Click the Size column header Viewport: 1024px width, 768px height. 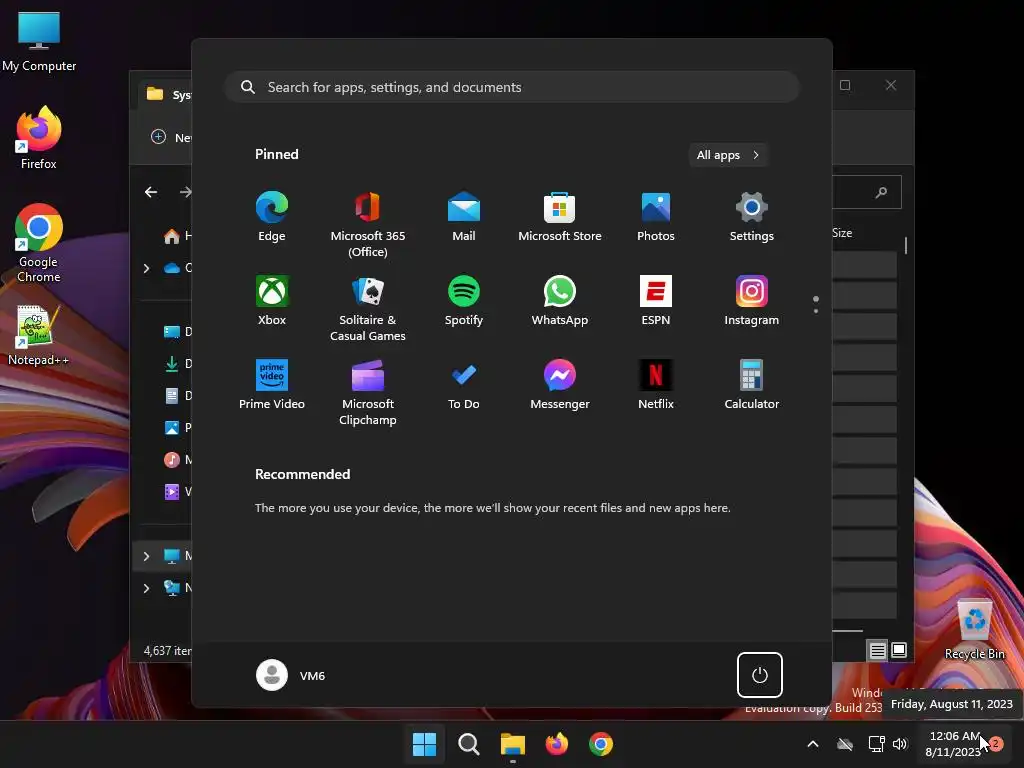(842, 233)
